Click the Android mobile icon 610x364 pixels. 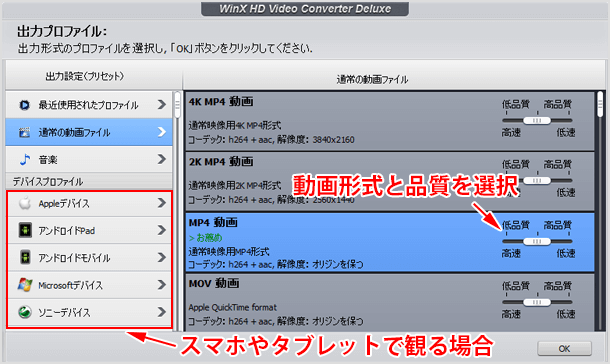tap(25, 257)
